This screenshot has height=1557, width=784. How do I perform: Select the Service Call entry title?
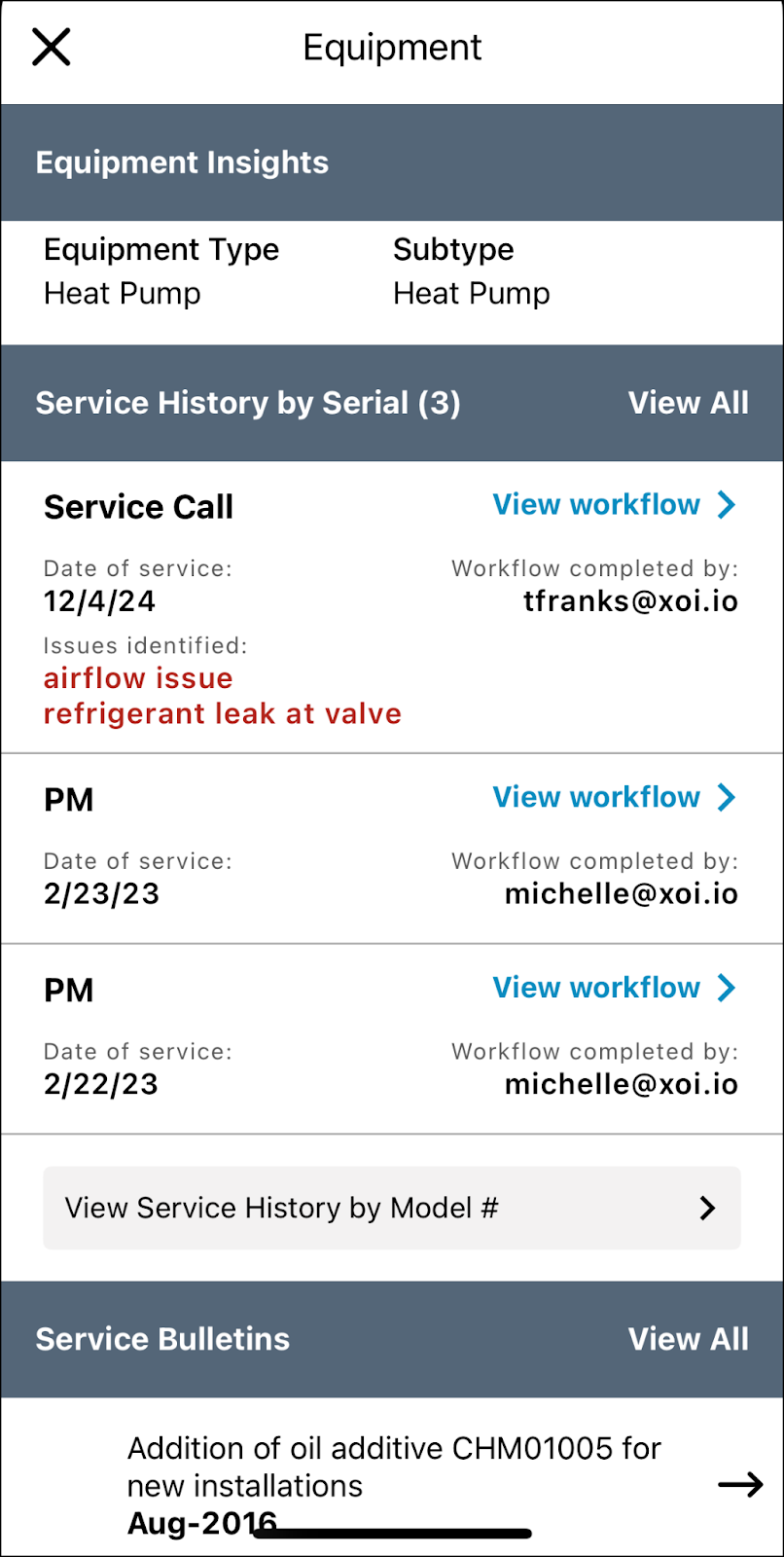point(138,507)
